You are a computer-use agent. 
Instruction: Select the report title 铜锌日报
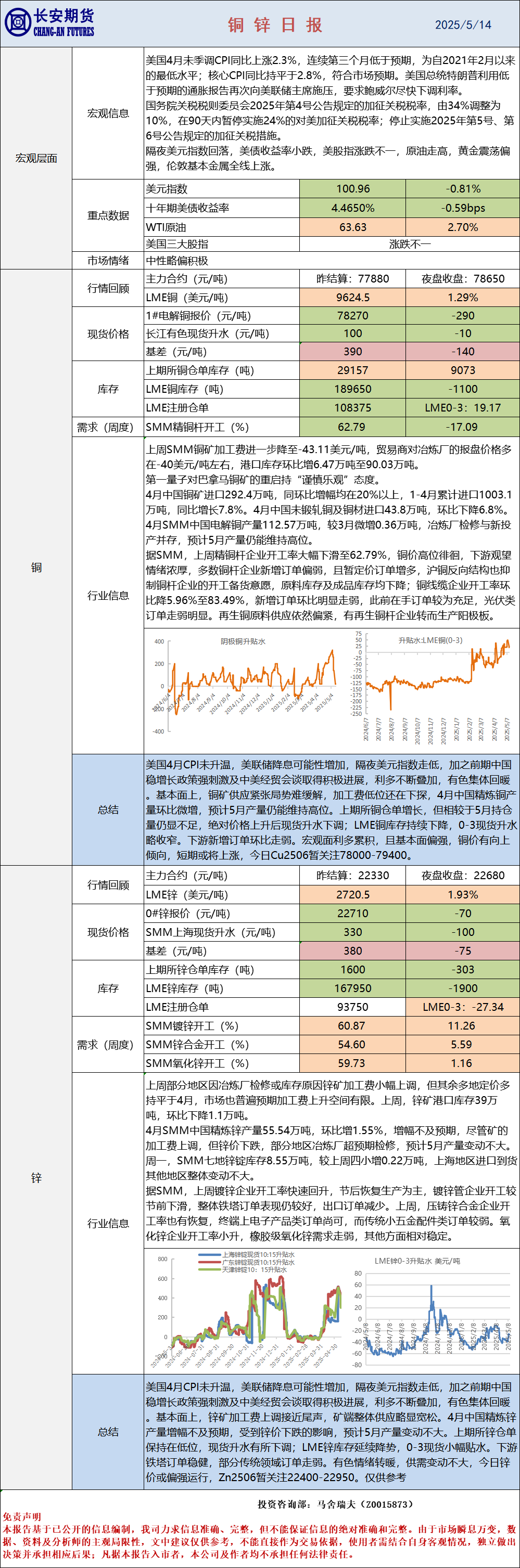pos(275,25)
